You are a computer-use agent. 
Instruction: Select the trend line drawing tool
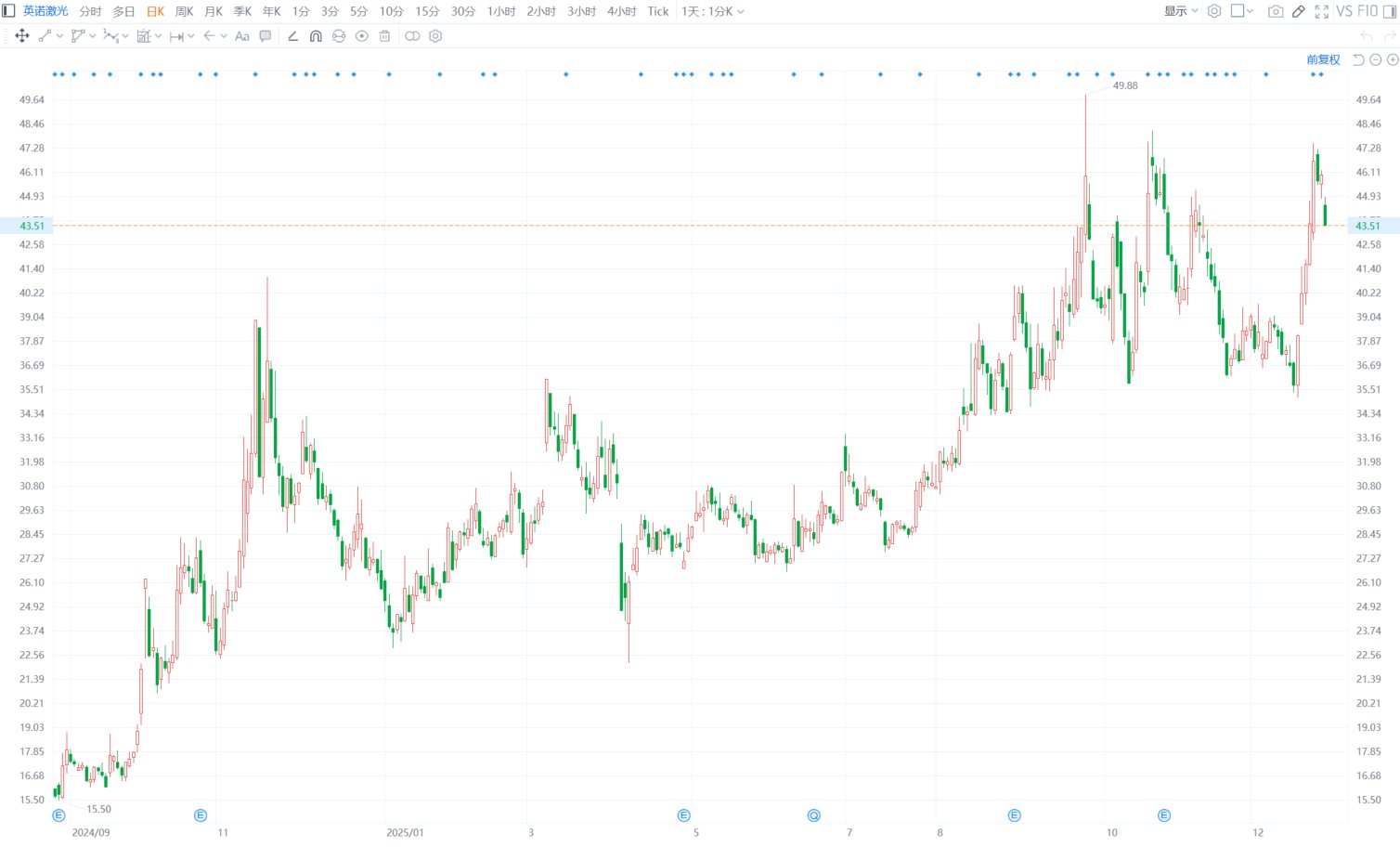[45, 36]
